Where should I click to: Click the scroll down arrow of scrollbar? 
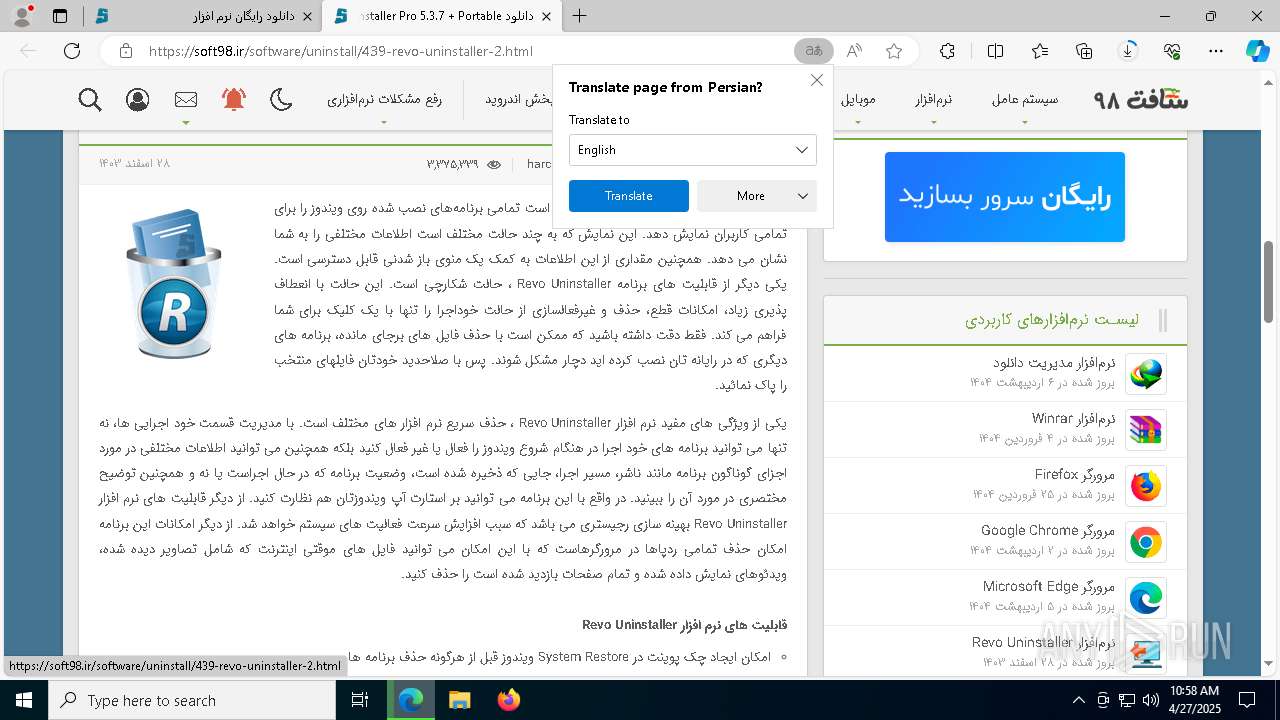coord(1270,663)
